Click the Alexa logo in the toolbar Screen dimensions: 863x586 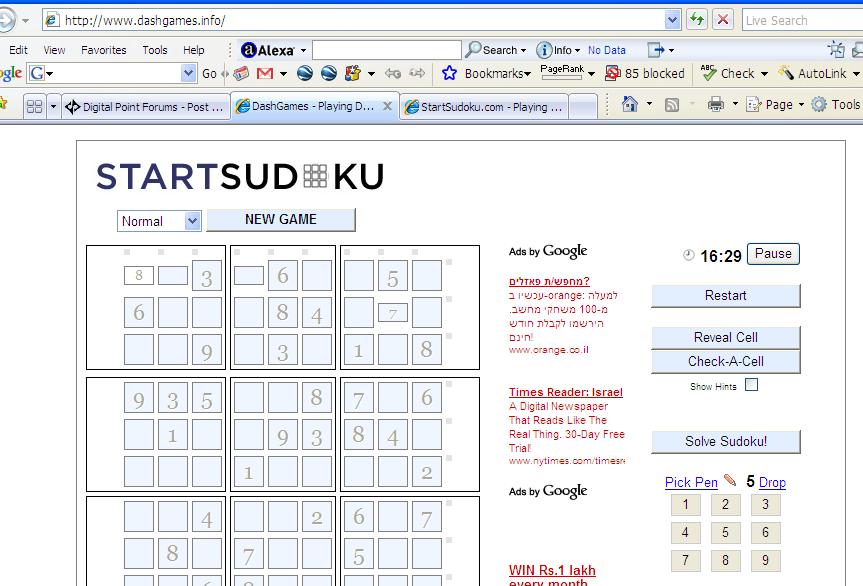267,50
